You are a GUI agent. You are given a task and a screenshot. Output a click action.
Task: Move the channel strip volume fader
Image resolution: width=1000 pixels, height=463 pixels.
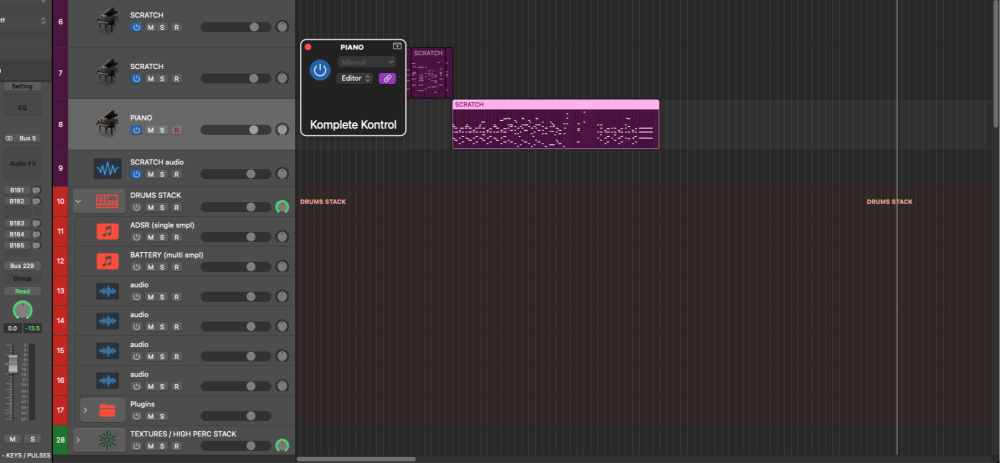click(11, 365)
